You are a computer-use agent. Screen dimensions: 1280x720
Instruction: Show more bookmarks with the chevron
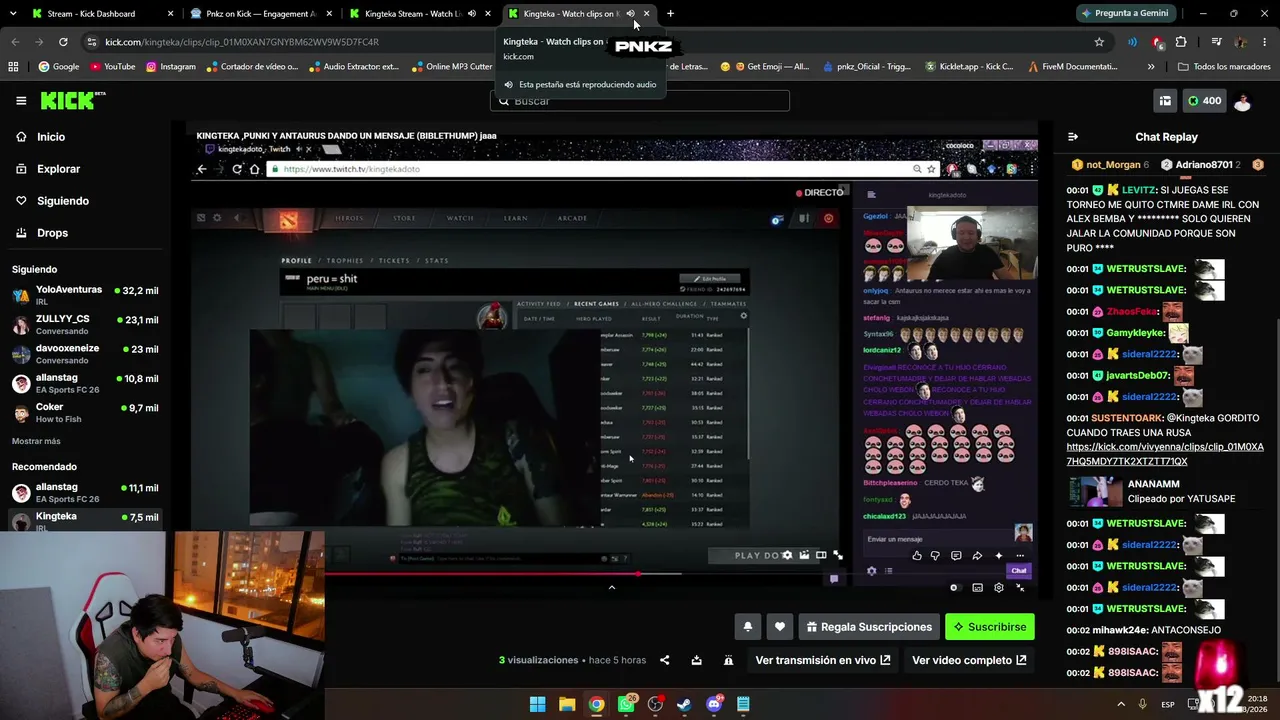(1151, 67)
